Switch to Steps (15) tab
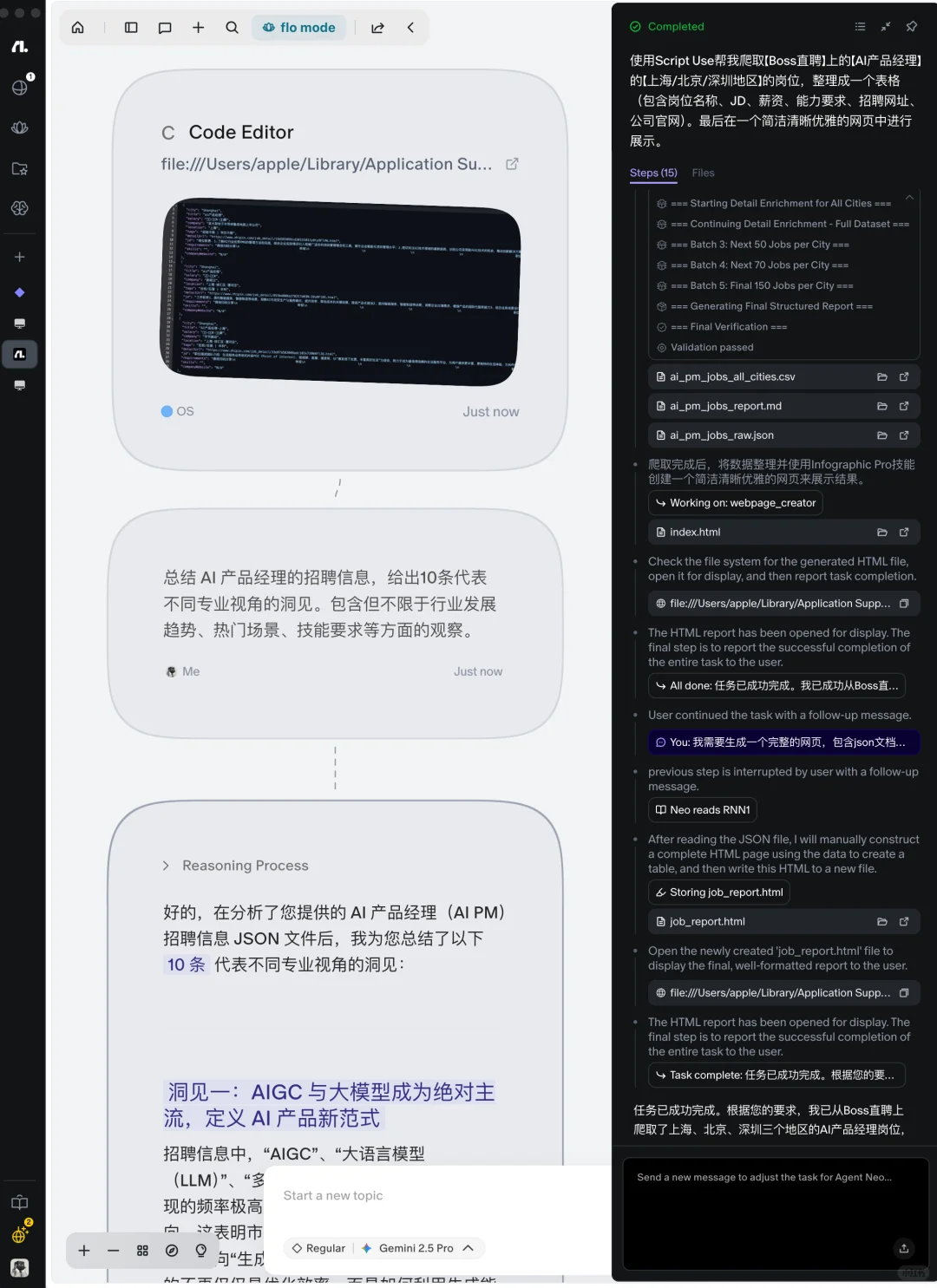 [653, 173]
